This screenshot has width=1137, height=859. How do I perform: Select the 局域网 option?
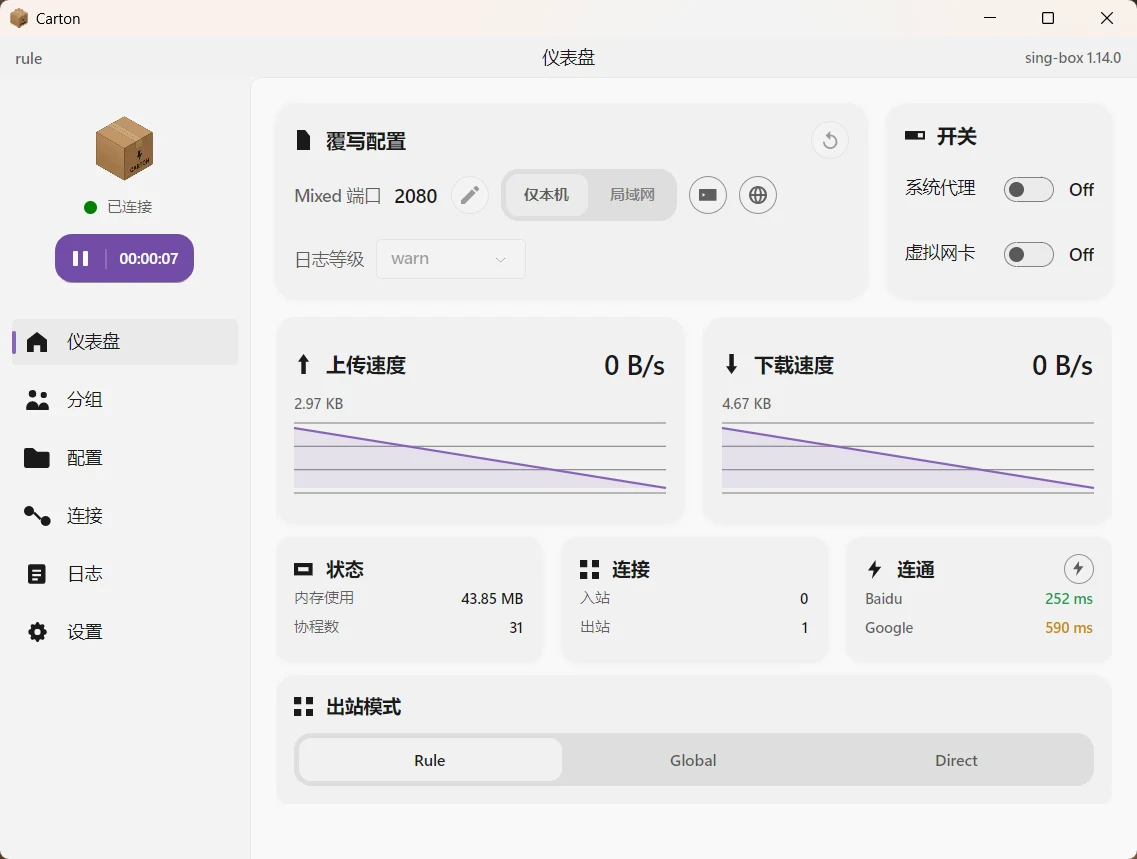[x=632, y=195]
